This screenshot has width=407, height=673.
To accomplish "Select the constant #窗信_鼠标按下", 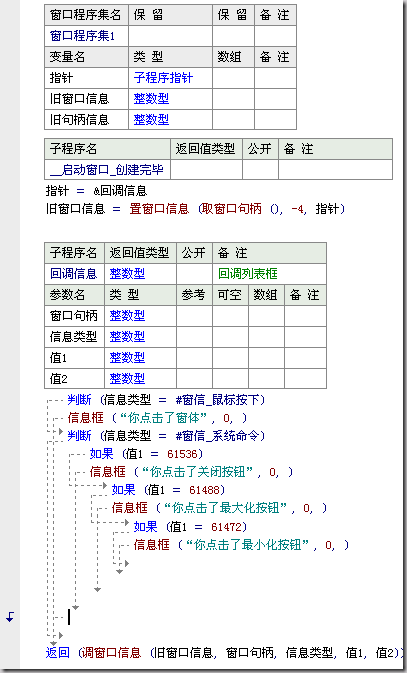I will pyautogui.click(x=218, y=400).
